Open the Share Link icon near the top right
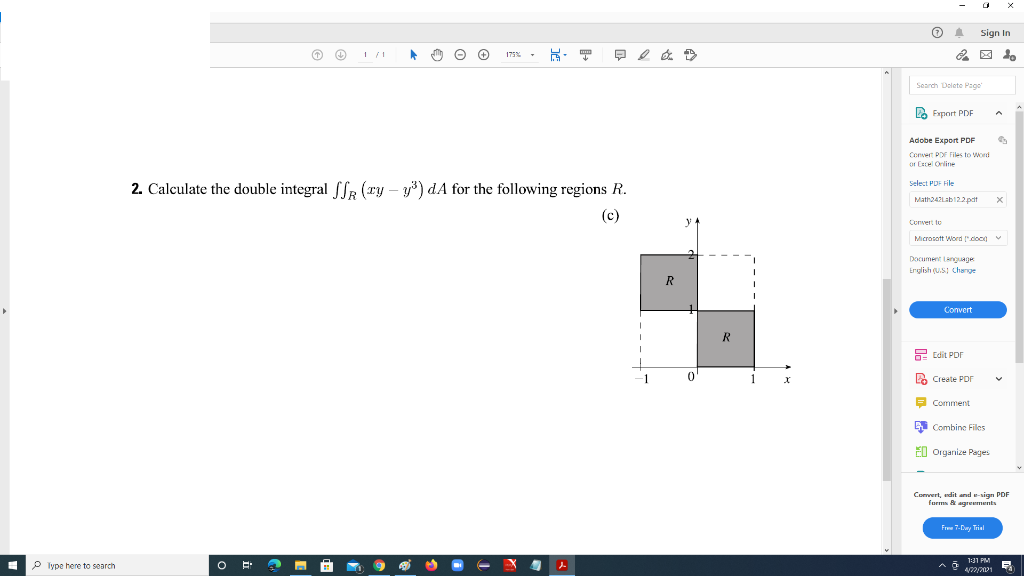 pos(962,55)
